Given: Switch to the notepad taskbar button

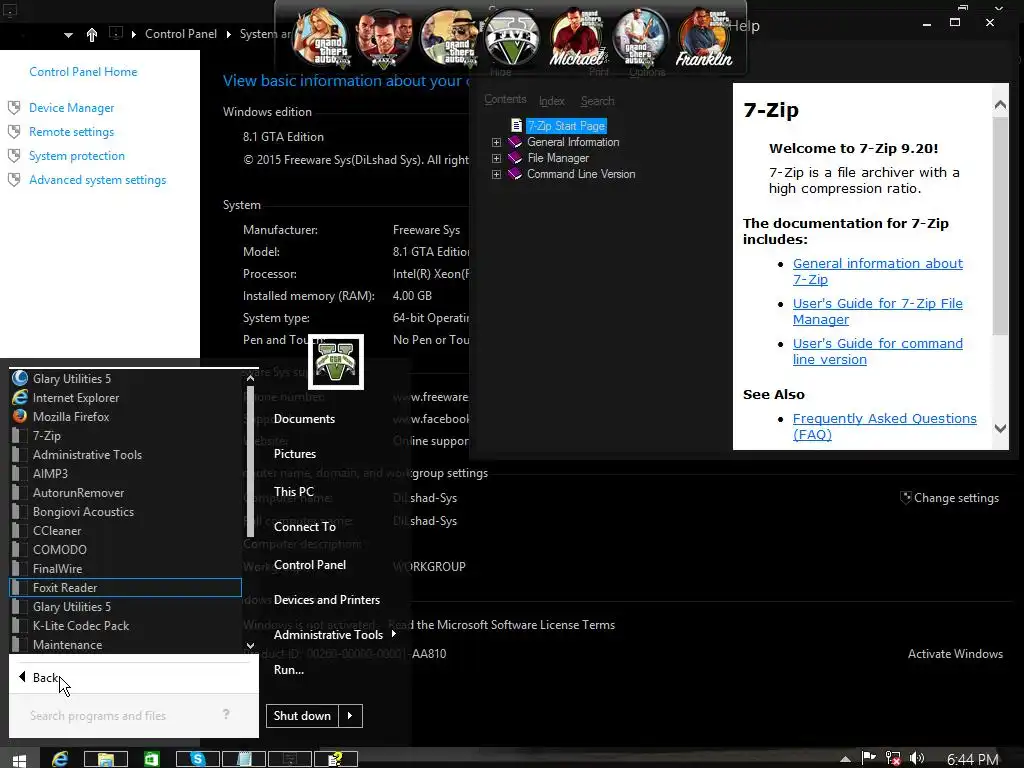Looking at the screenshot, I should pyautogui.click(x=244, y=759).
